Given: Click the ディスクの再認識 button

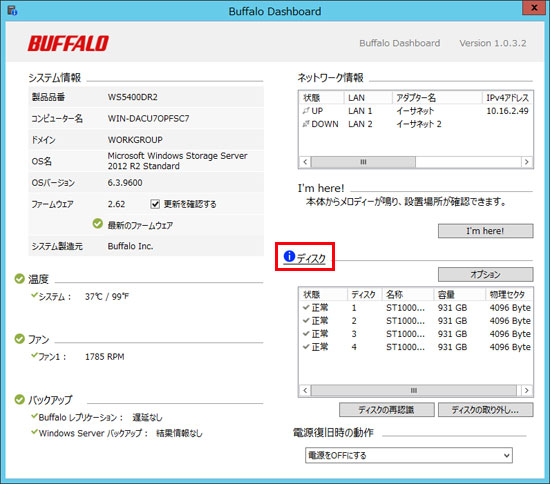Looking at the screenshot, I should pyautogui.click(x=387, y=410).
